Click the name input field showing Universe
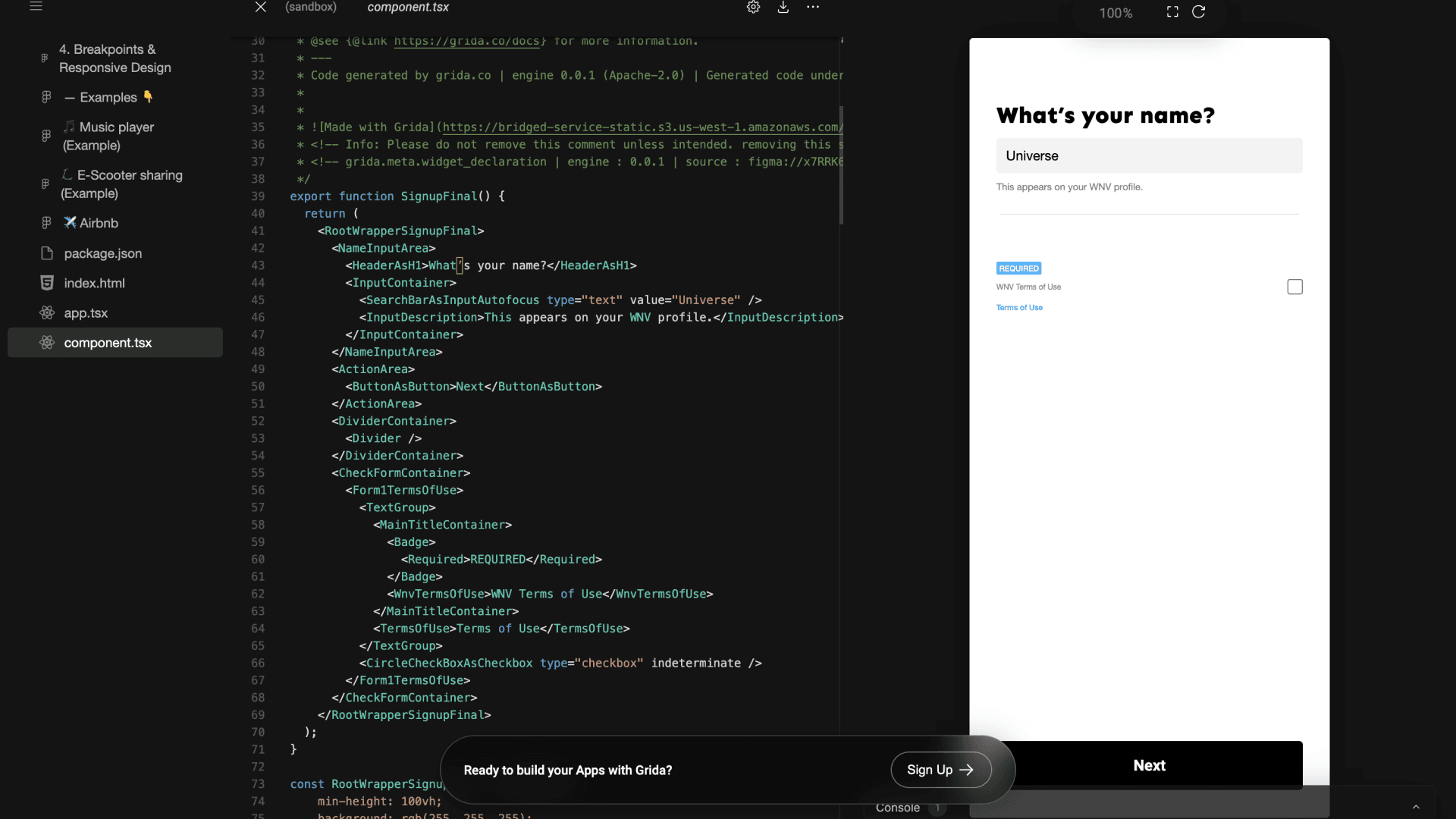1456x819 pixels. point(1149,156)
